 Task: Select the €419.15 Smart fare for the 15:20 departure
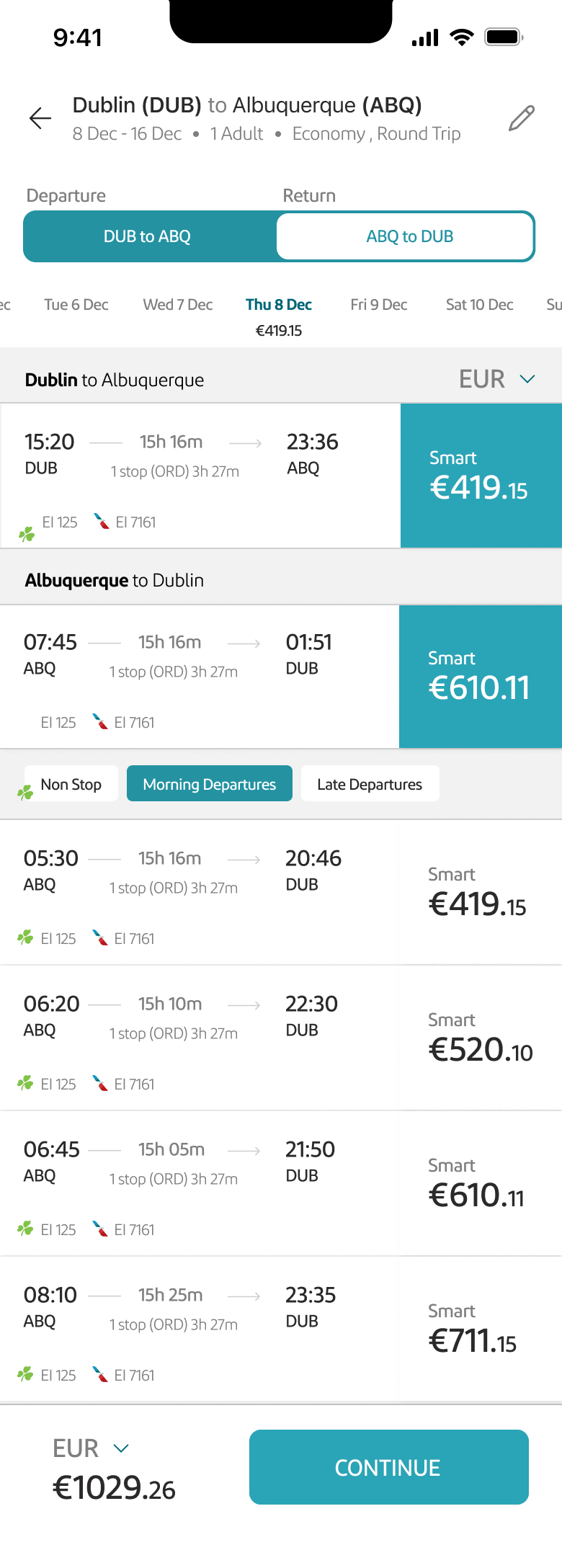pyautogui.click(x=481, y=476)
